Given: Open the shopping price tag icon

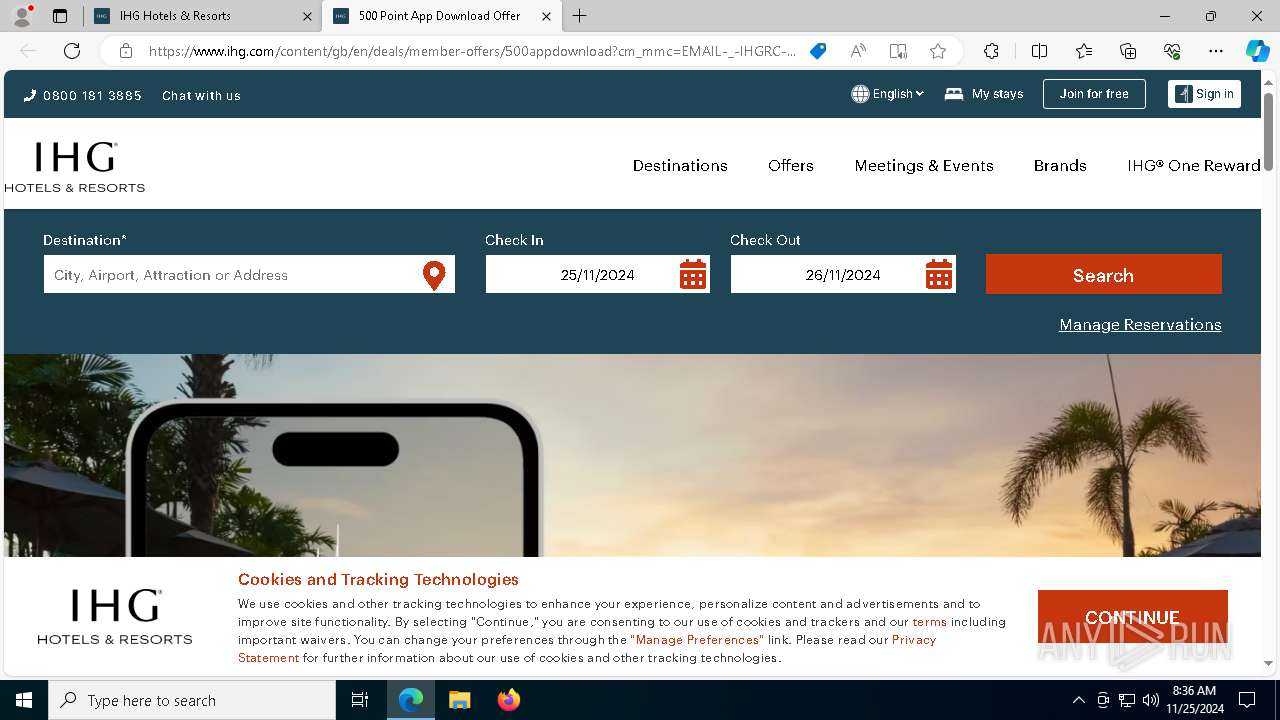Looking at the screenshot, I should [x=818, y=51].
